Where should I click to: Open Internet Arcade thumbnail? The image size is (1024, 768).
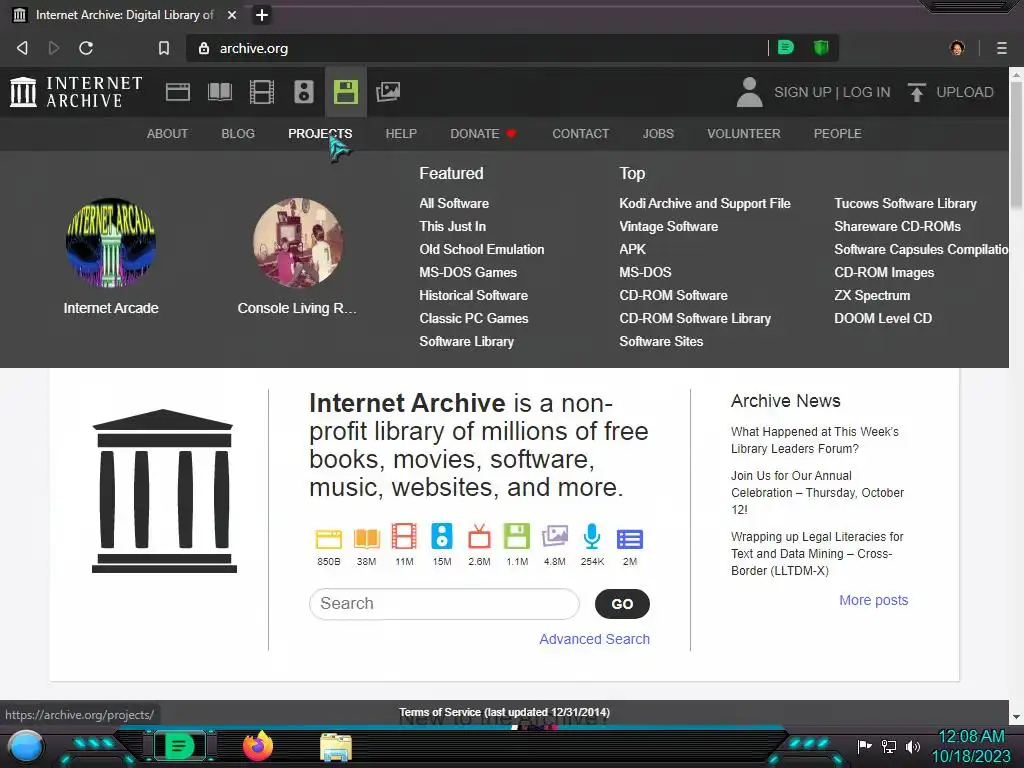[111, 243]
